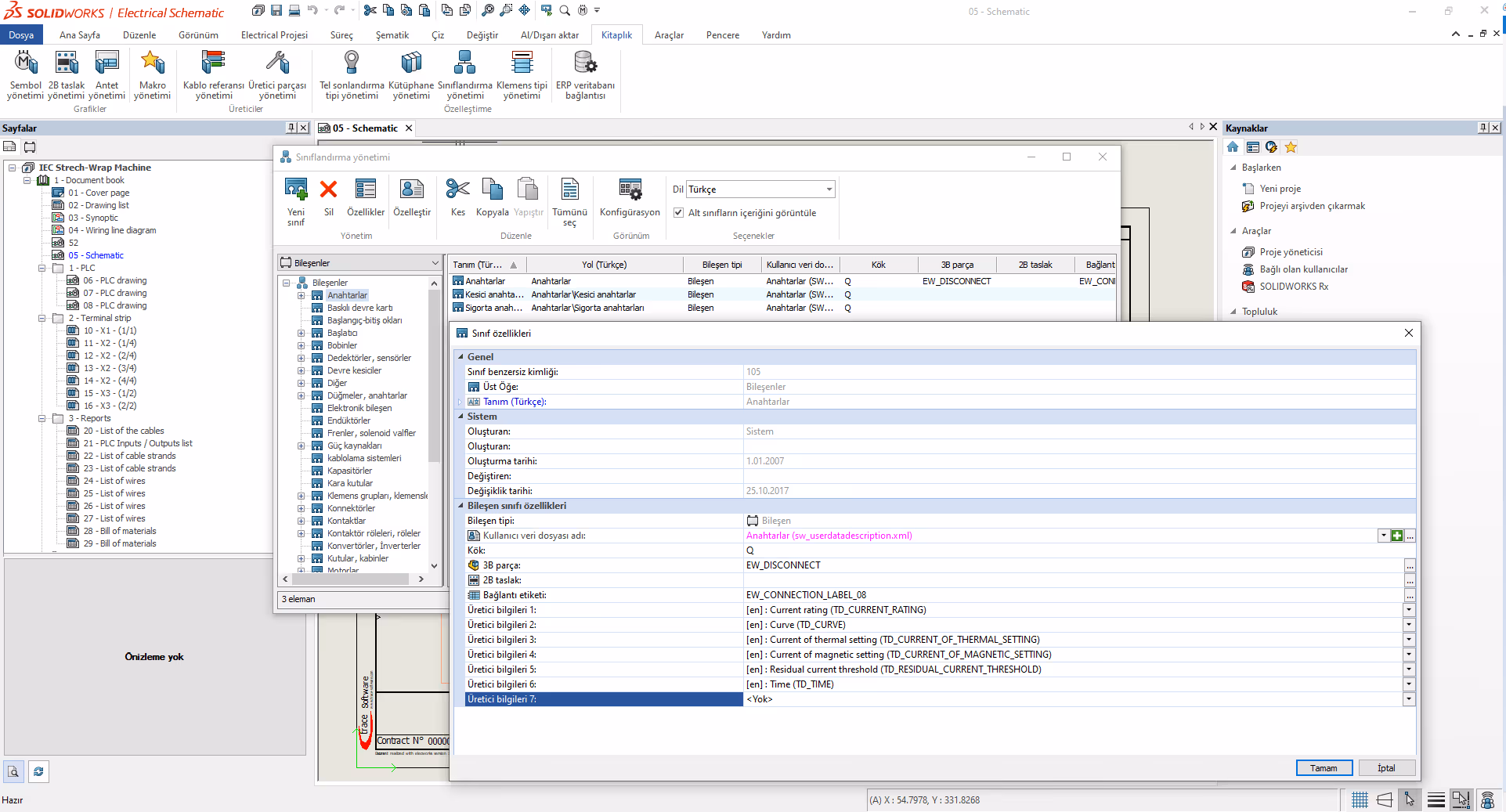Open Proje yöneticisi link
This screenshot has height=812, width=1506.
[x=1291, y=252]
